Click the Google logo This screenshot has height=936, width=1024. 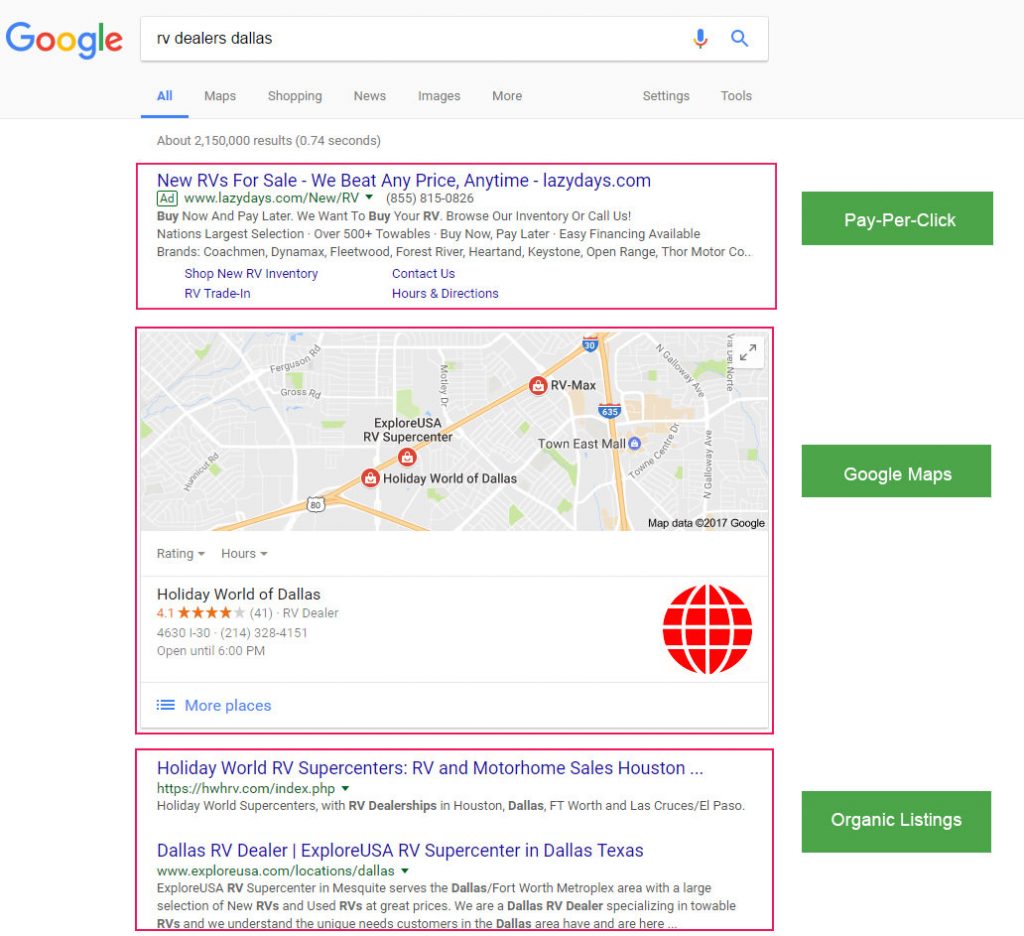pyautogui.click(x=64, y=39)
